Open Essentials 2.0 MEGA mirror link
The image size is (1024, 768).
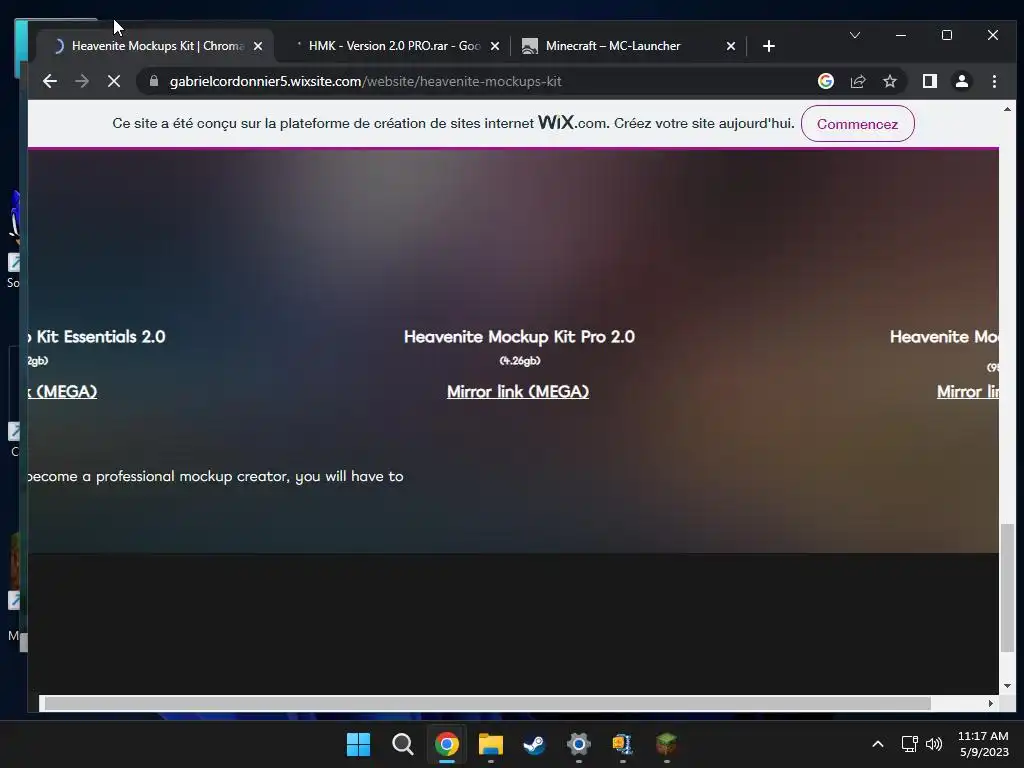(x=63, y=391)
